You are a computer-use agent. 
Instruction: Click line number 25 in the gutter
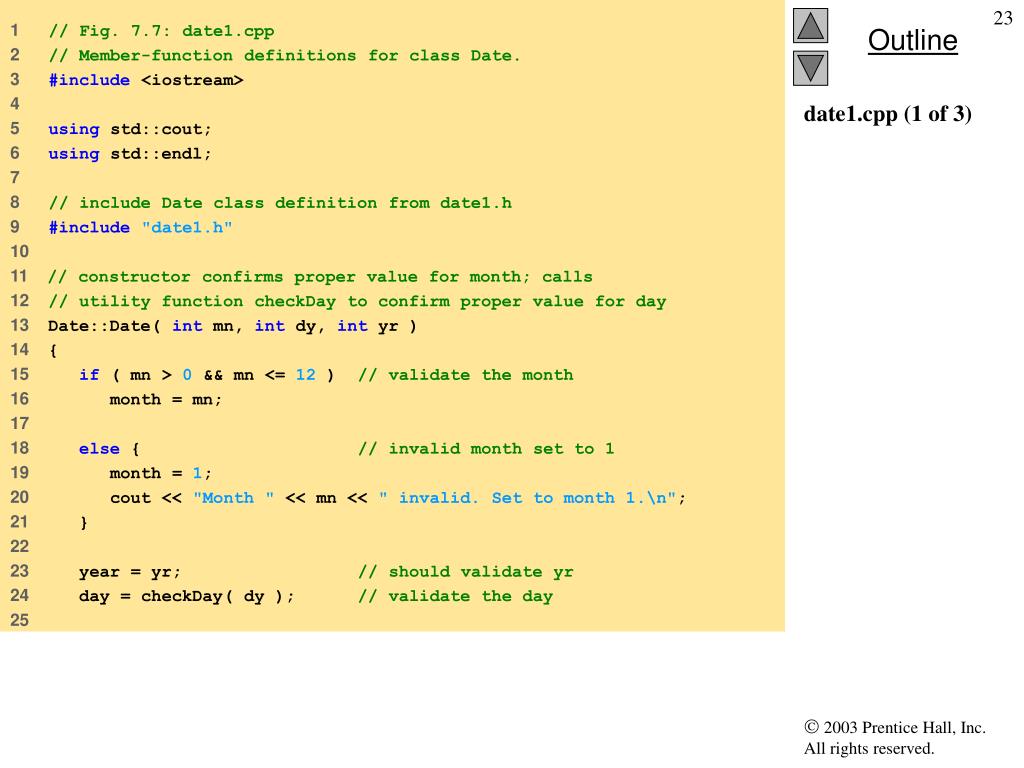click(x=20, y=620)
